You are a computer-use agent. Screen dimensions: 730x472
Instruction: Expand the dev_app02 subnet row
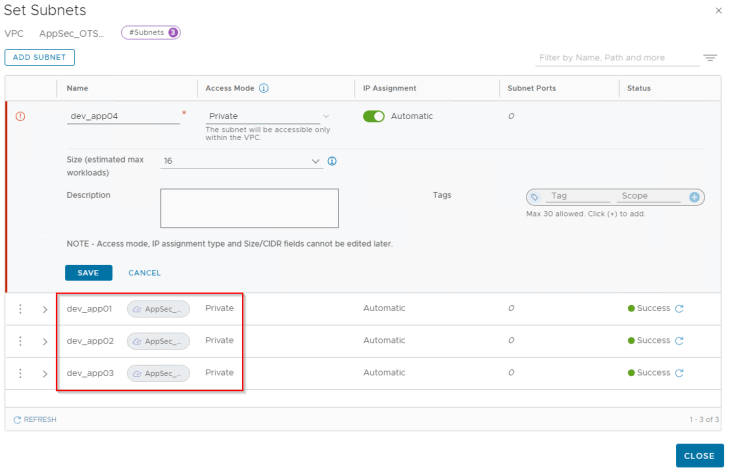[x=45, y=341]
